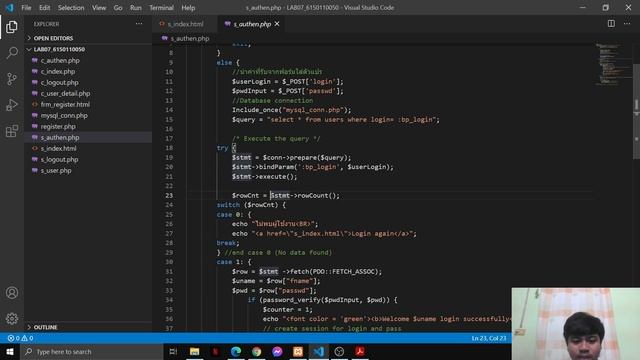Open frm_register.html in explorer
Screen dimensions: 640x360
[65, 104]
